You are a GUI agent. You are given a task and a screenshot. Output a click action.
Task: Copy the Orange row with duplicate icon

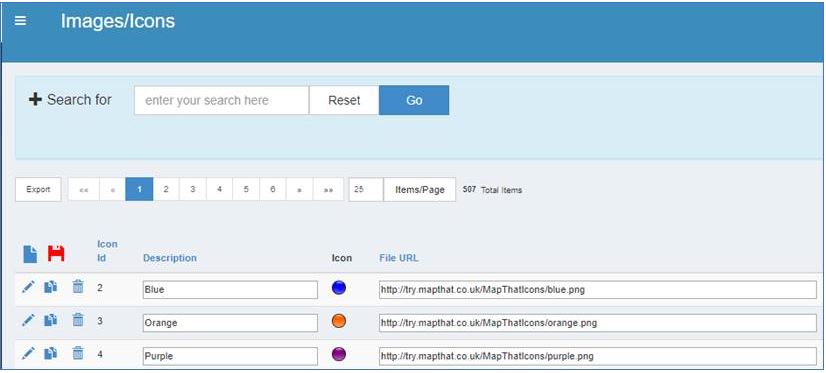(x=51, y=320)
